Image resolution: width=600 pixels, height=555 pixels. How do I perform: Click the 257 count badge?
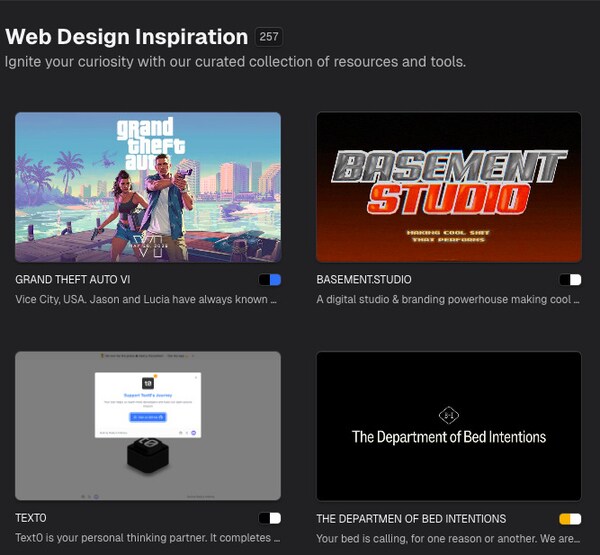(x=268, y=37)
